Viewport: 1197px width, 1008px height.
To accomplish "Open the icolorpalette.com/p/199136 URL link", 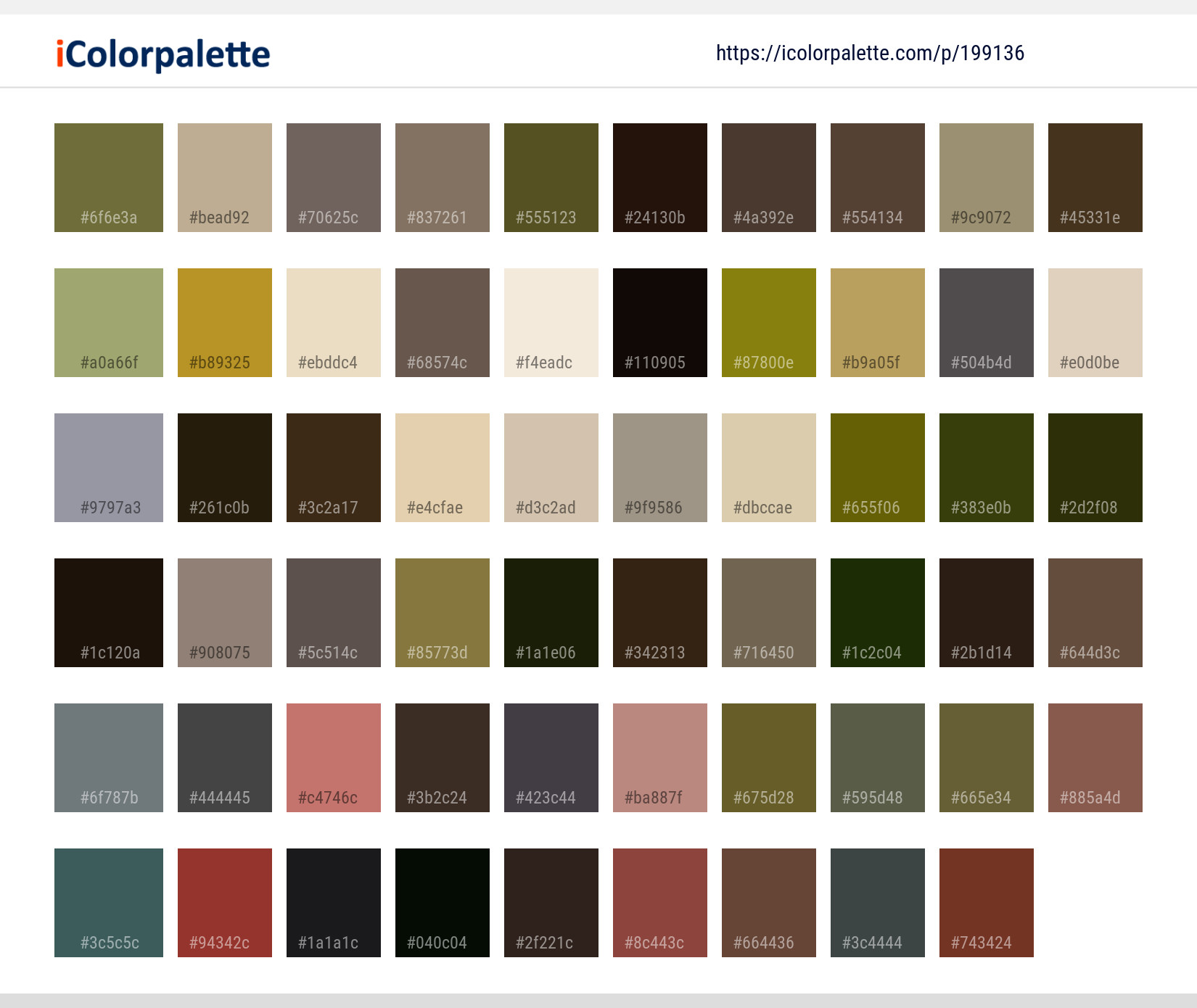I will coord(869,53).
